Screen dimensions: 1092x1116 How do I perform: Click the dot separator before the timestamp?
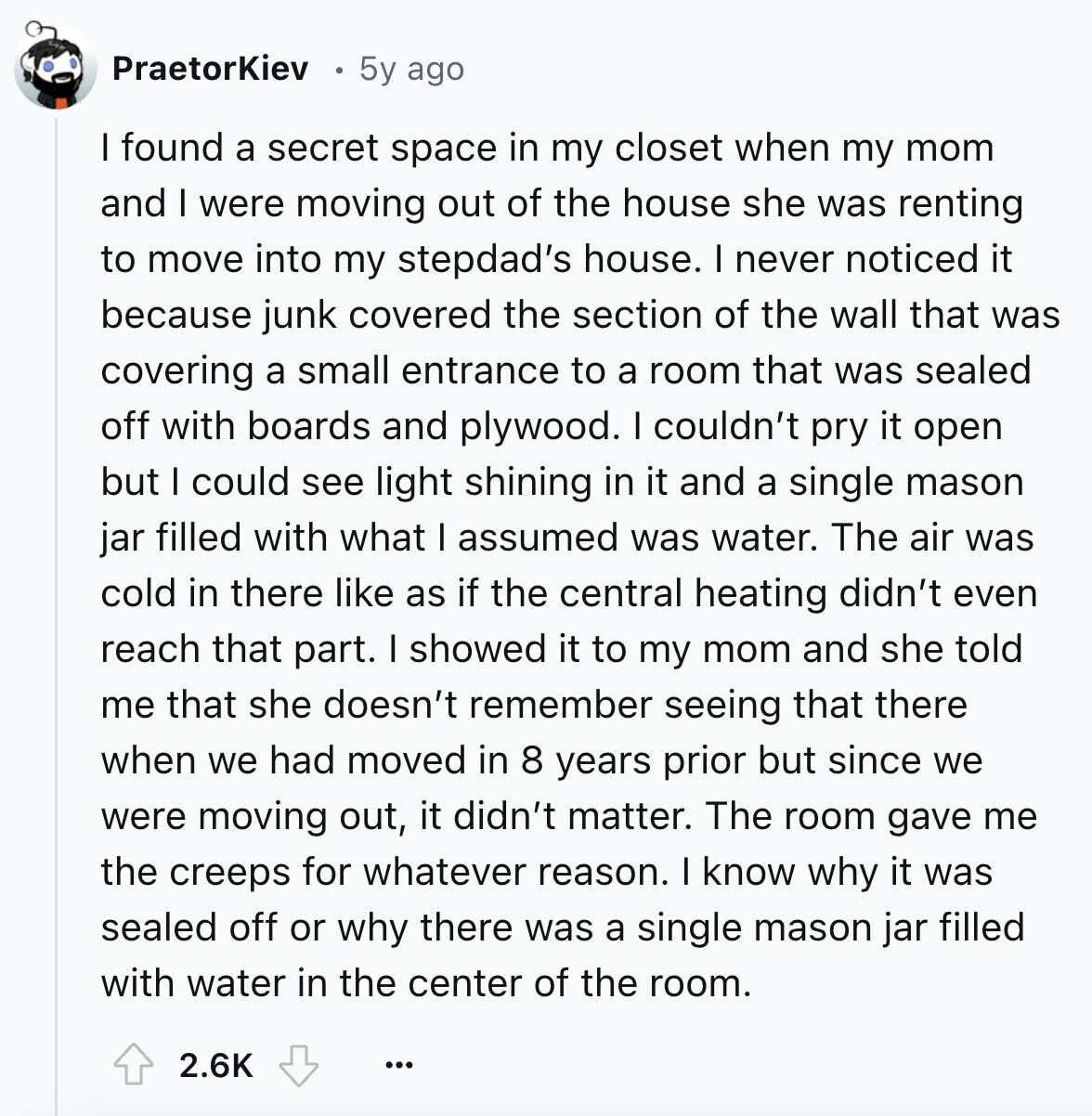coord(339,71)
